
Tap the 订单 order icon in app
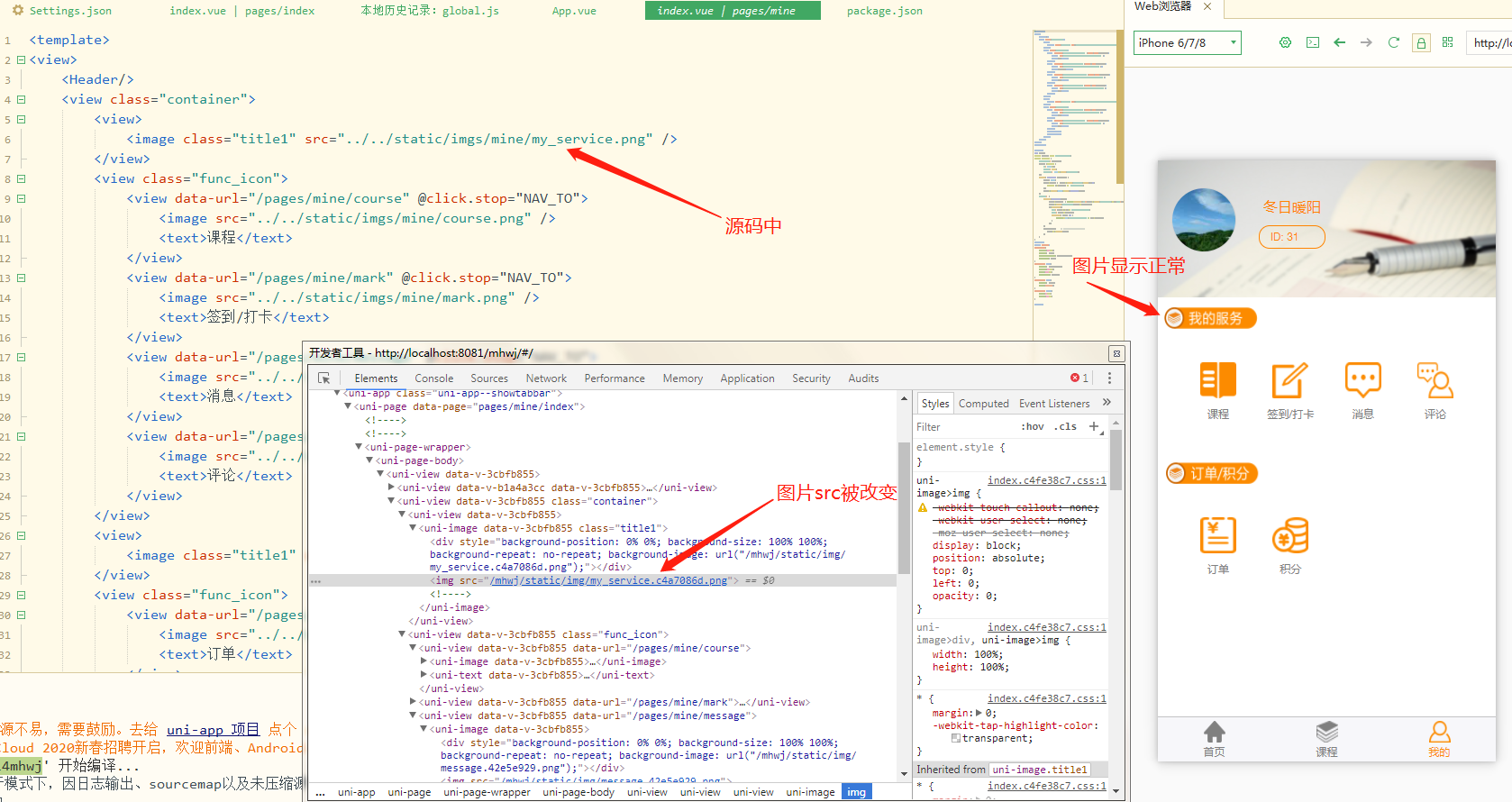(x=1217, y=536)
